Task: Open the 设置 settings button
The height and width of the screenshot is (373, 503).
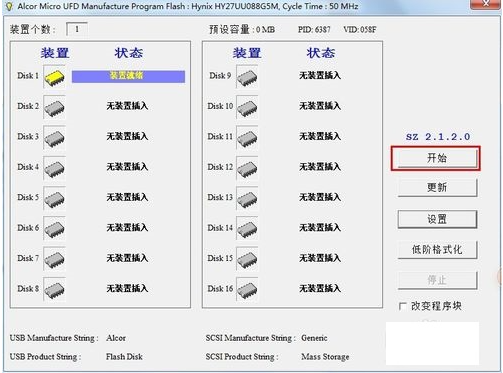Action: click(x=437, y=219)
